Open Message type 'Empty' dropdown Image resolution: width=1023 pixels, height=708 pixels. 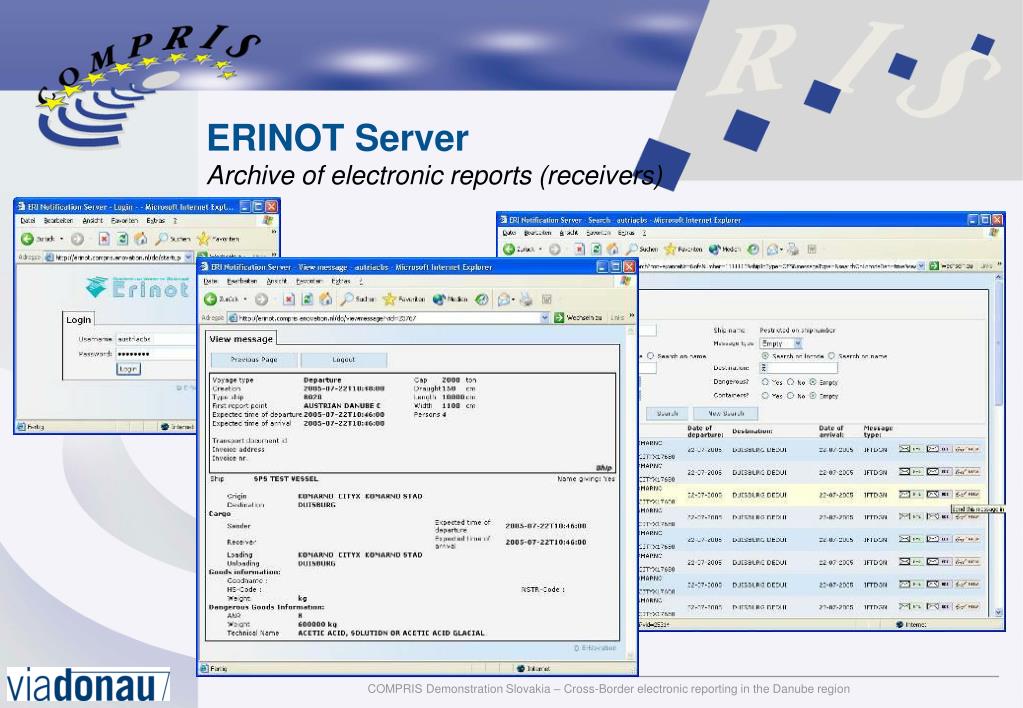[x=797, y=343]
